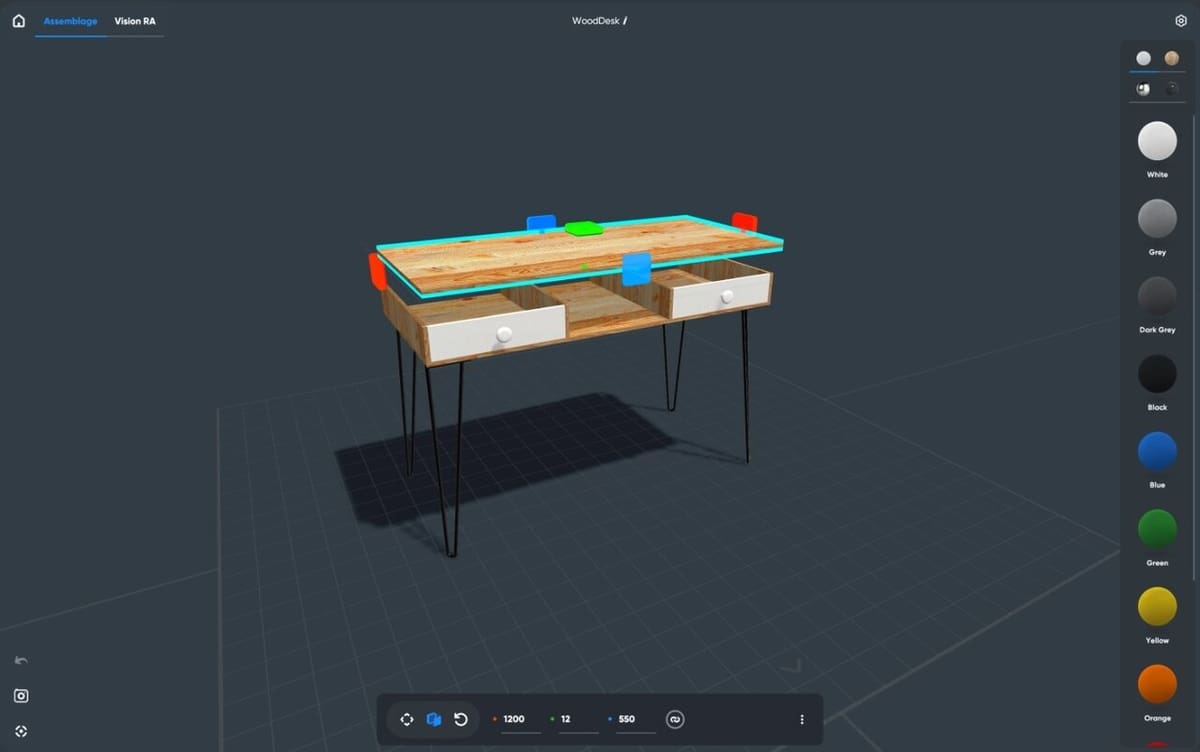Choose the glossy finish sphere
This screenshot has height=752, width=1200.
coord(1143,89)
